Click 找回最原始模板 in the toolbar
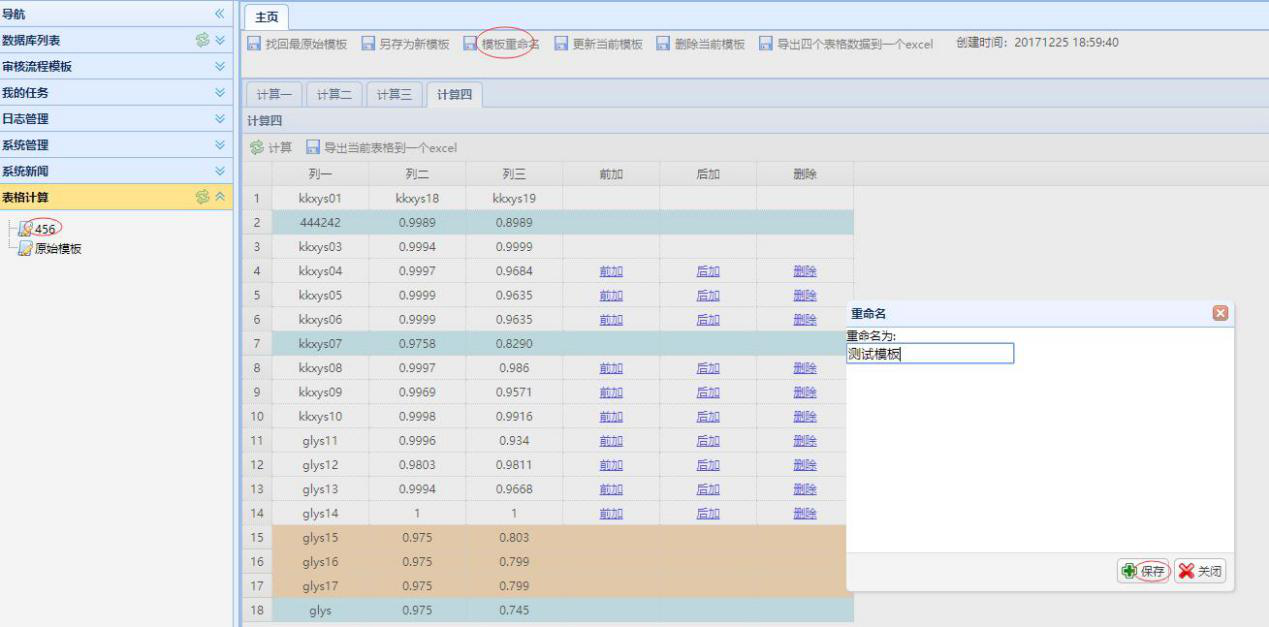This screenshot has height=627, width=1269. pyautogui.click(x=297, y=44)
